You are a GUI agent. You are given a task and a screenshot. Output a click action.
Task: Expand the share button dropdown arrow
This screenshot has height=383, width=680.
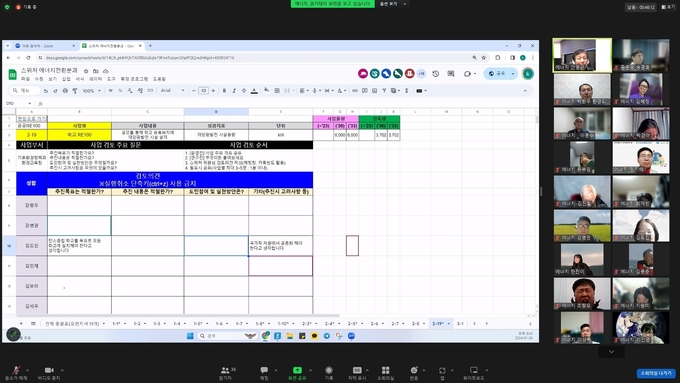[513, 74]
